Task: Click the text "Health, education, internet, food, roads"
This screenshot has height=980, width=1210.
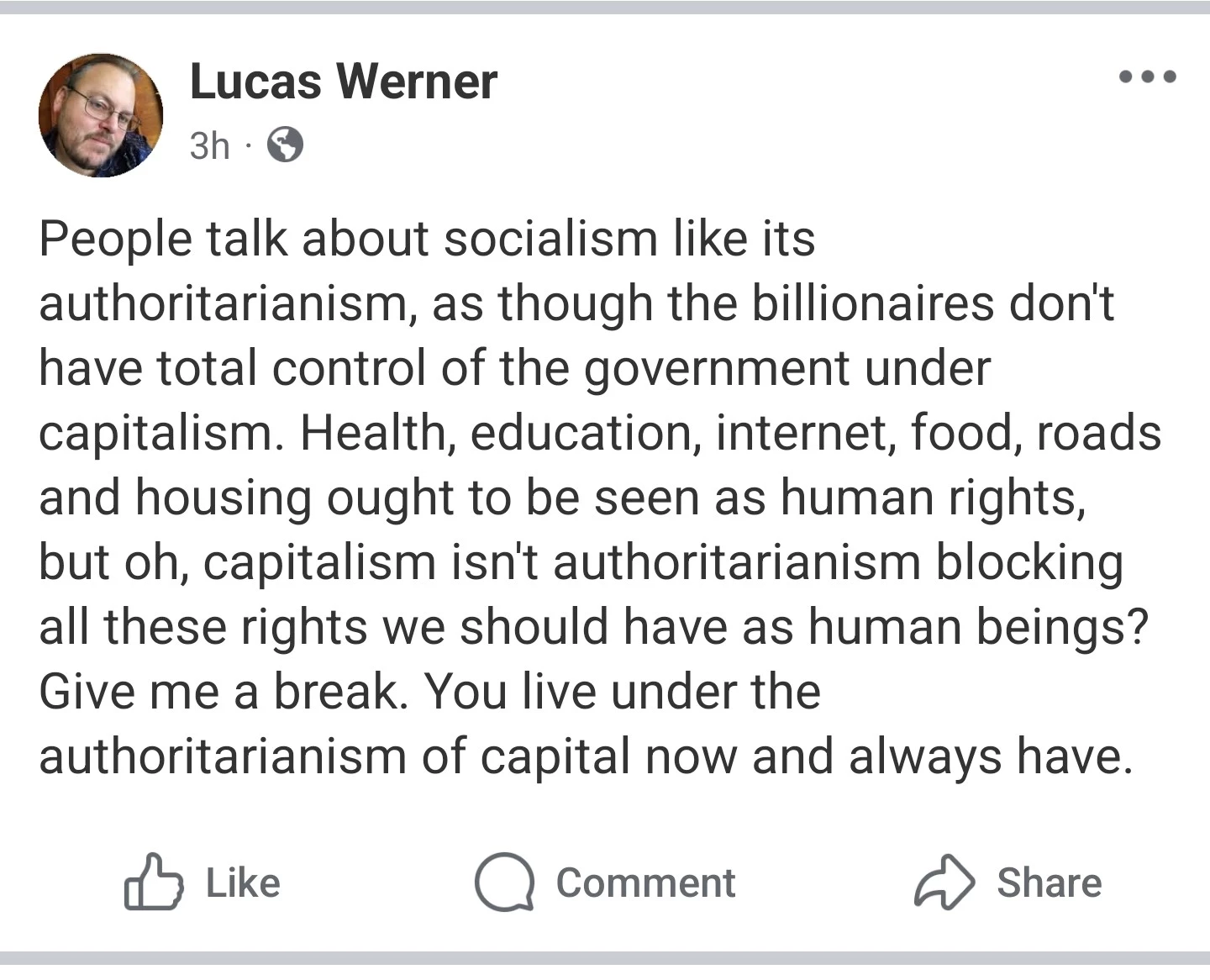Action: click(730, 433)
